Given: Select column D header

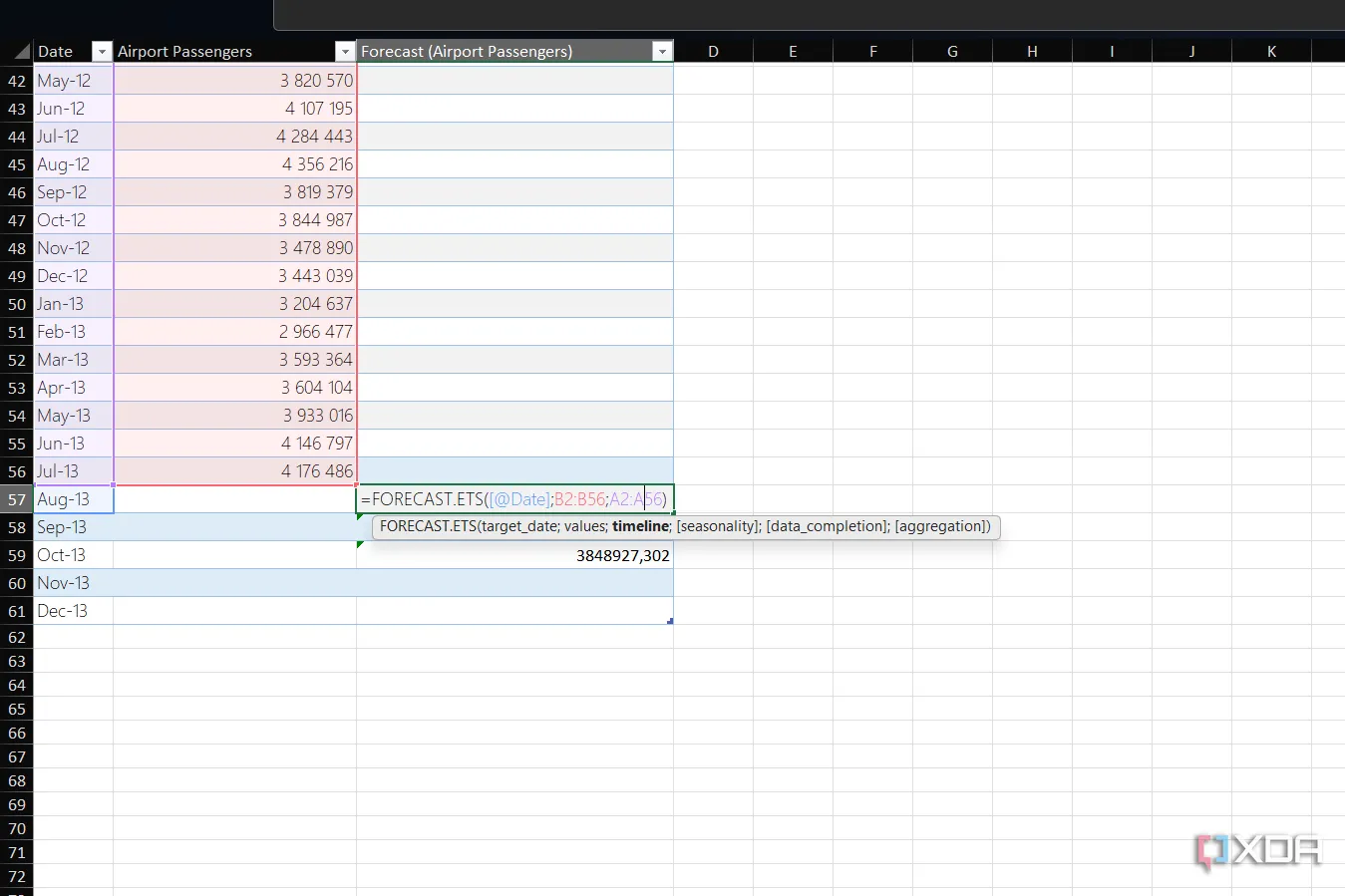Looking at the screenshot, I should [x=713, y=52].
